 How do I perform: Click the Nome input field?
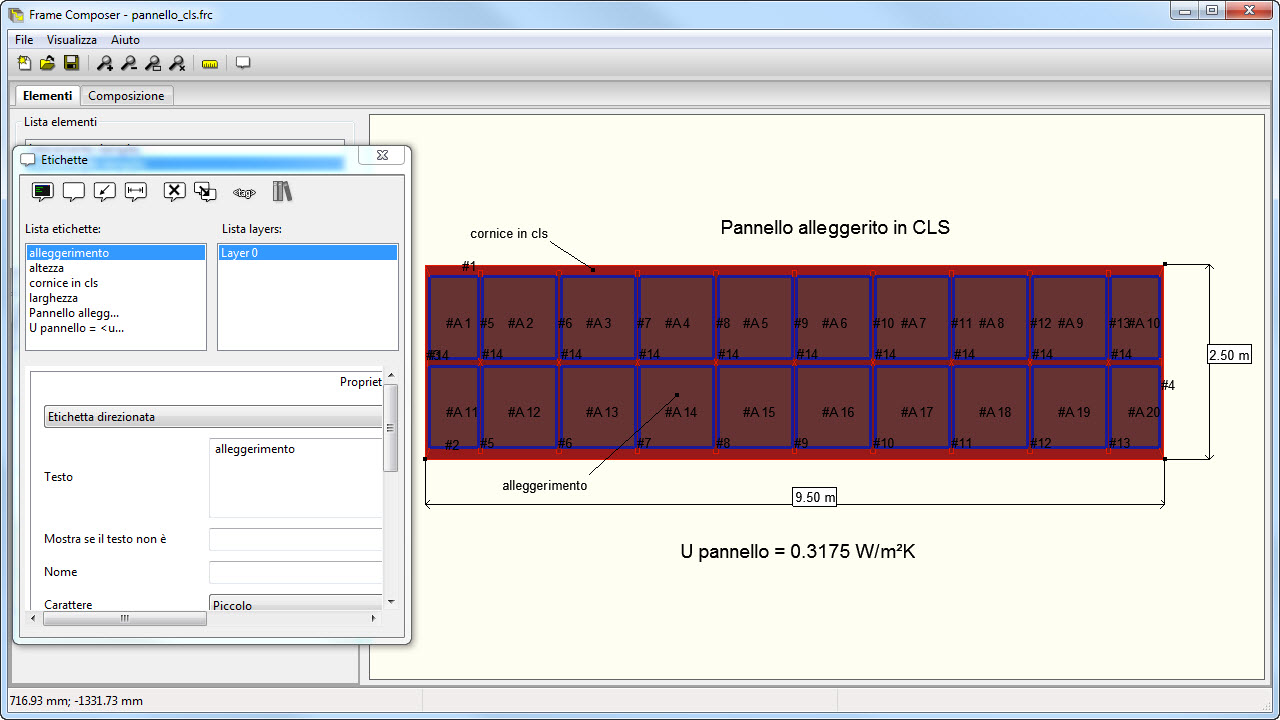click(x=296, y=572)
